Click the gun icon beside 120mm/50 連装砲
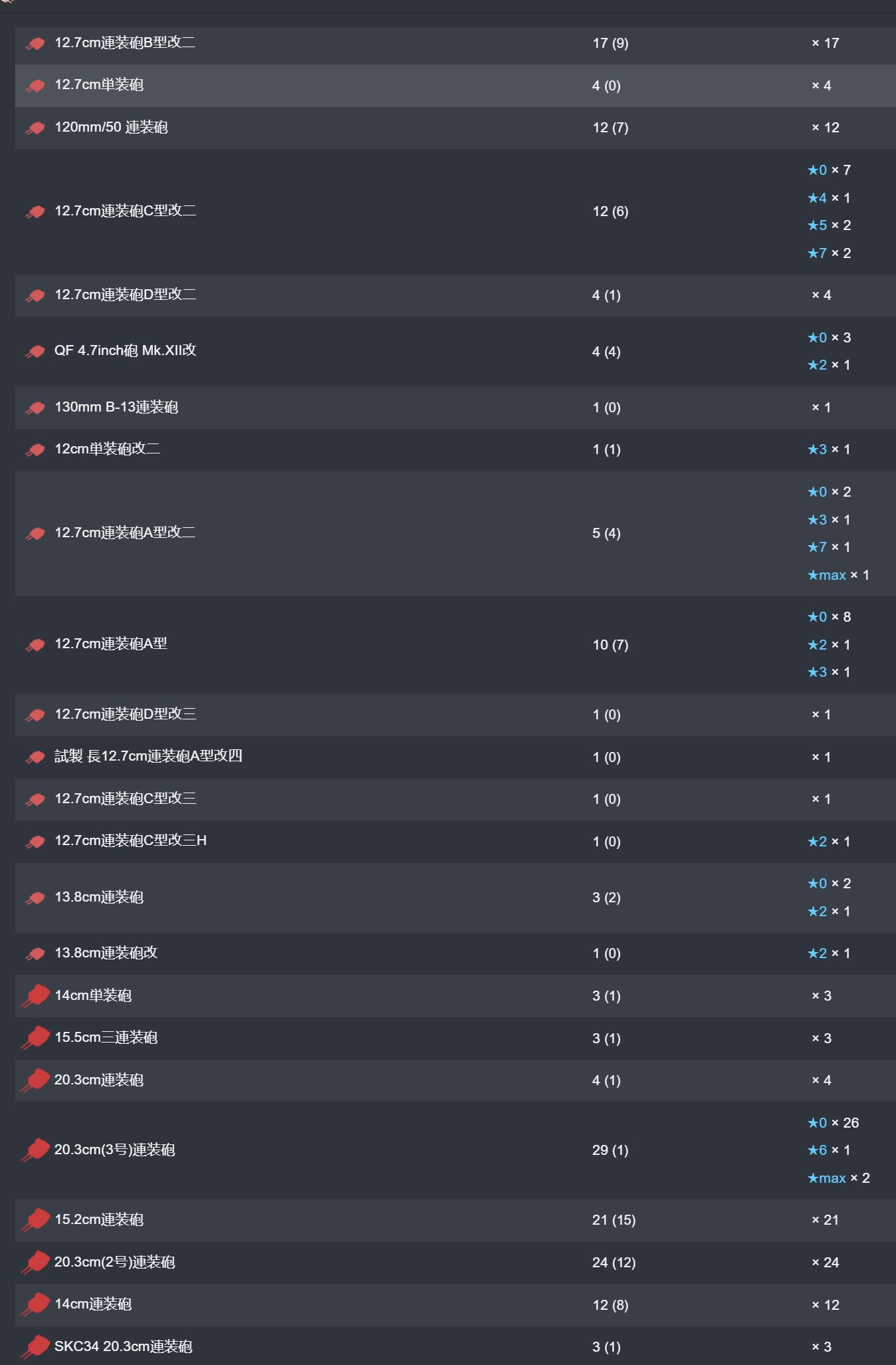The image size is (896, 1365). coord(35,128)
